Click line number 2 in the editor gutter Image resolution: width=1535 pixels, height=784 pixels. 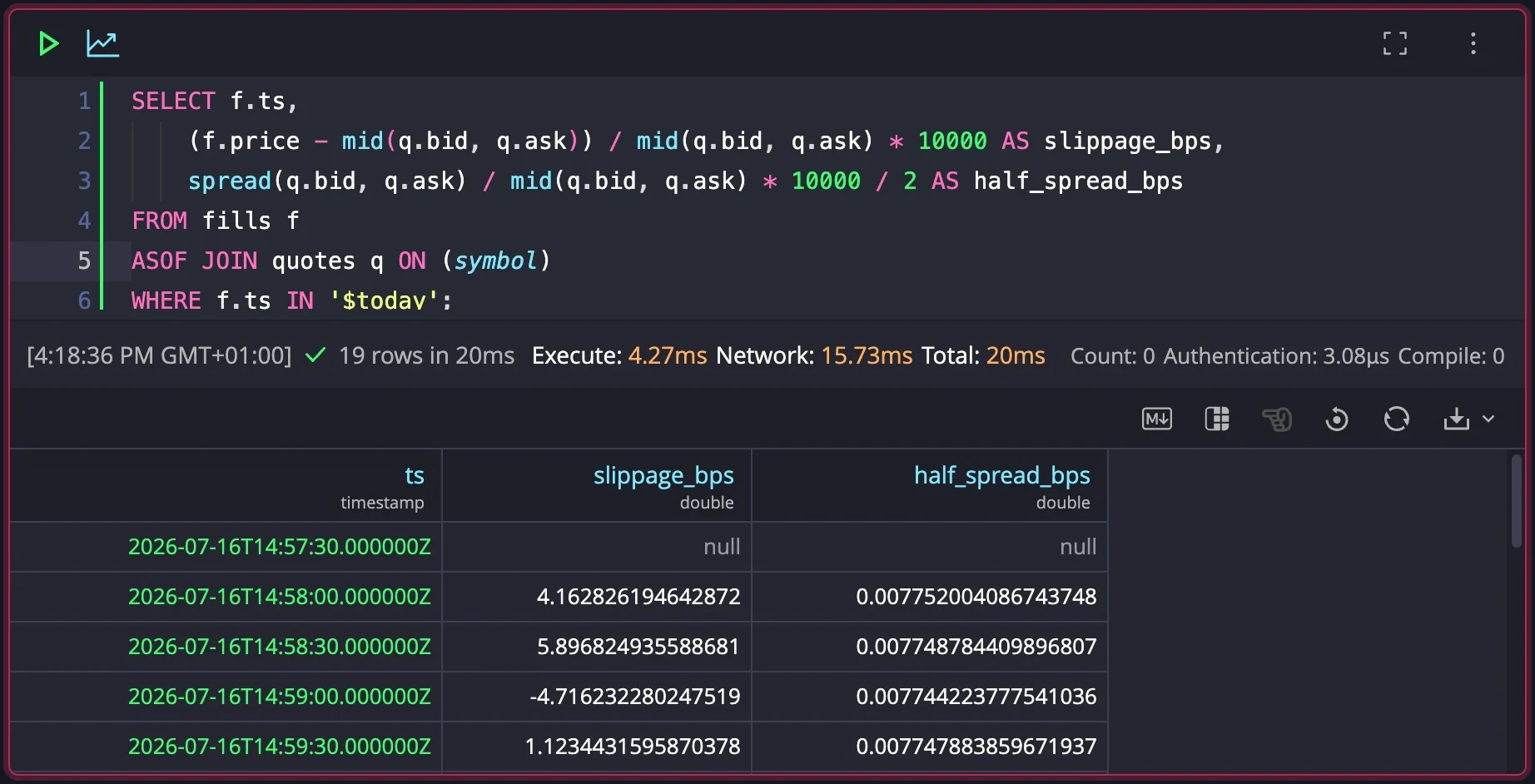tap(84, 141)
